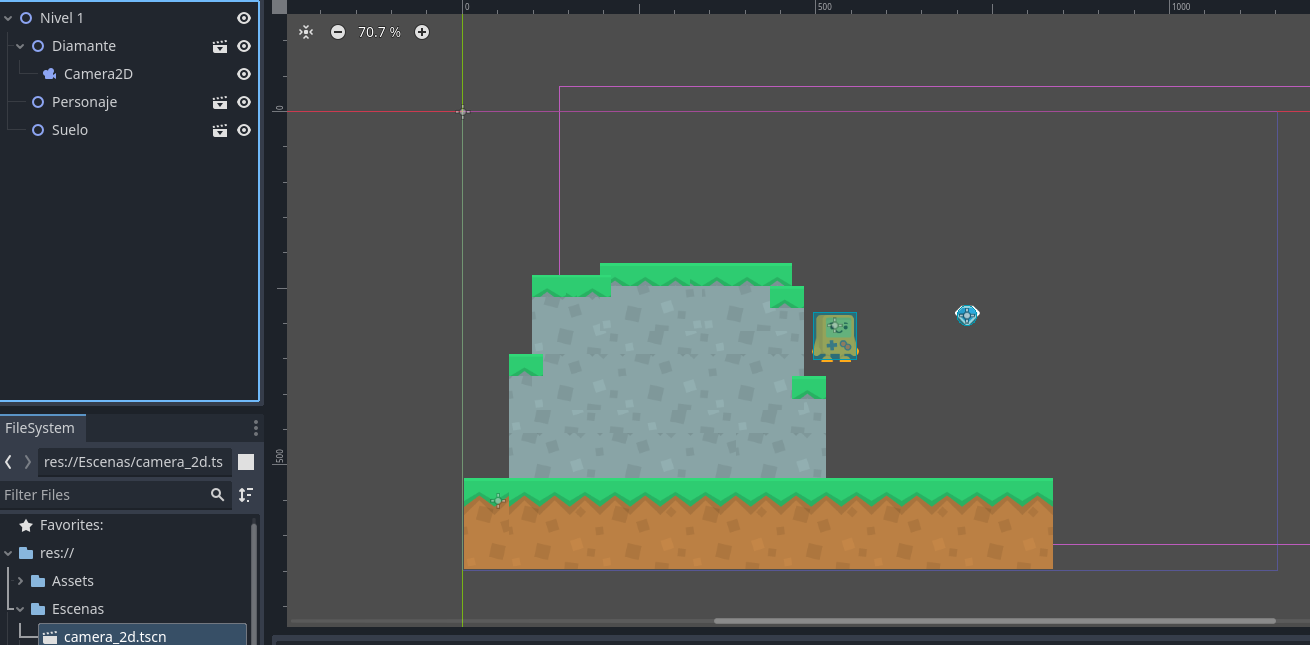
Task: Toggle visibility of Suelo node
Action: [x=244, y=130]
